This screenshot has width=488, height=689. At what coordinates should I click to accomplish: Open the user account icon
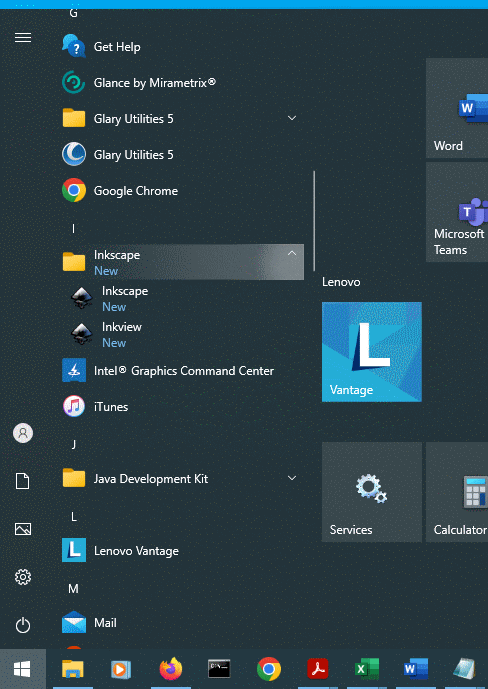tap(23, 433)
